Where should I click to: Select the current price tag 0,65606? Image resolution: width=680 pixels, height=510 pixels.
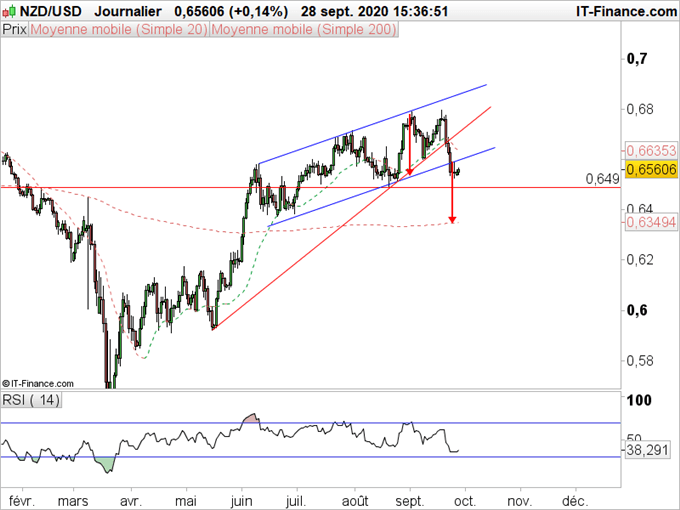click(651, 170)
